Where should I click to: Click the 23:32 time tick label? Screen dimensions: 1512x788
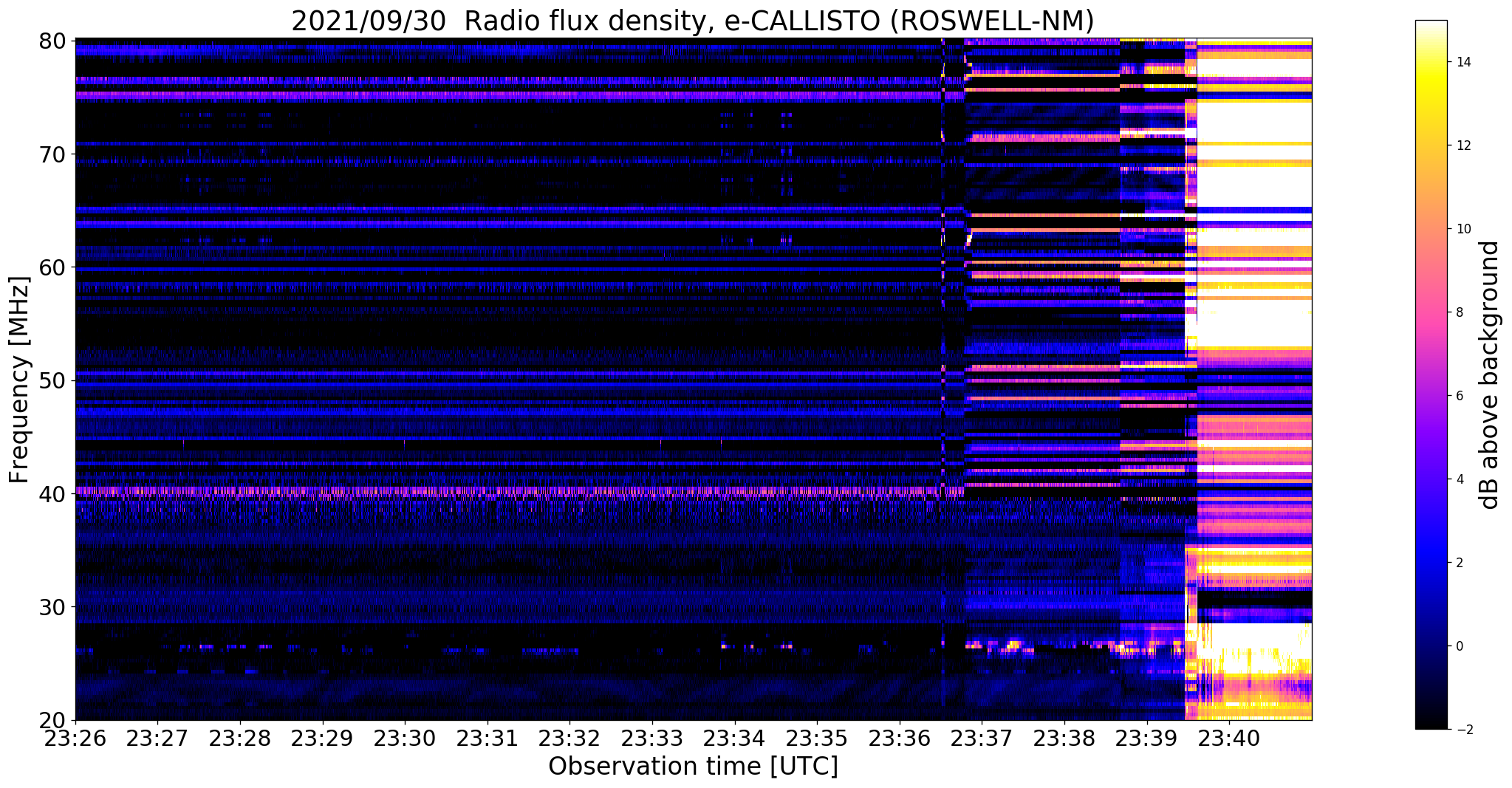click(569, 739)
